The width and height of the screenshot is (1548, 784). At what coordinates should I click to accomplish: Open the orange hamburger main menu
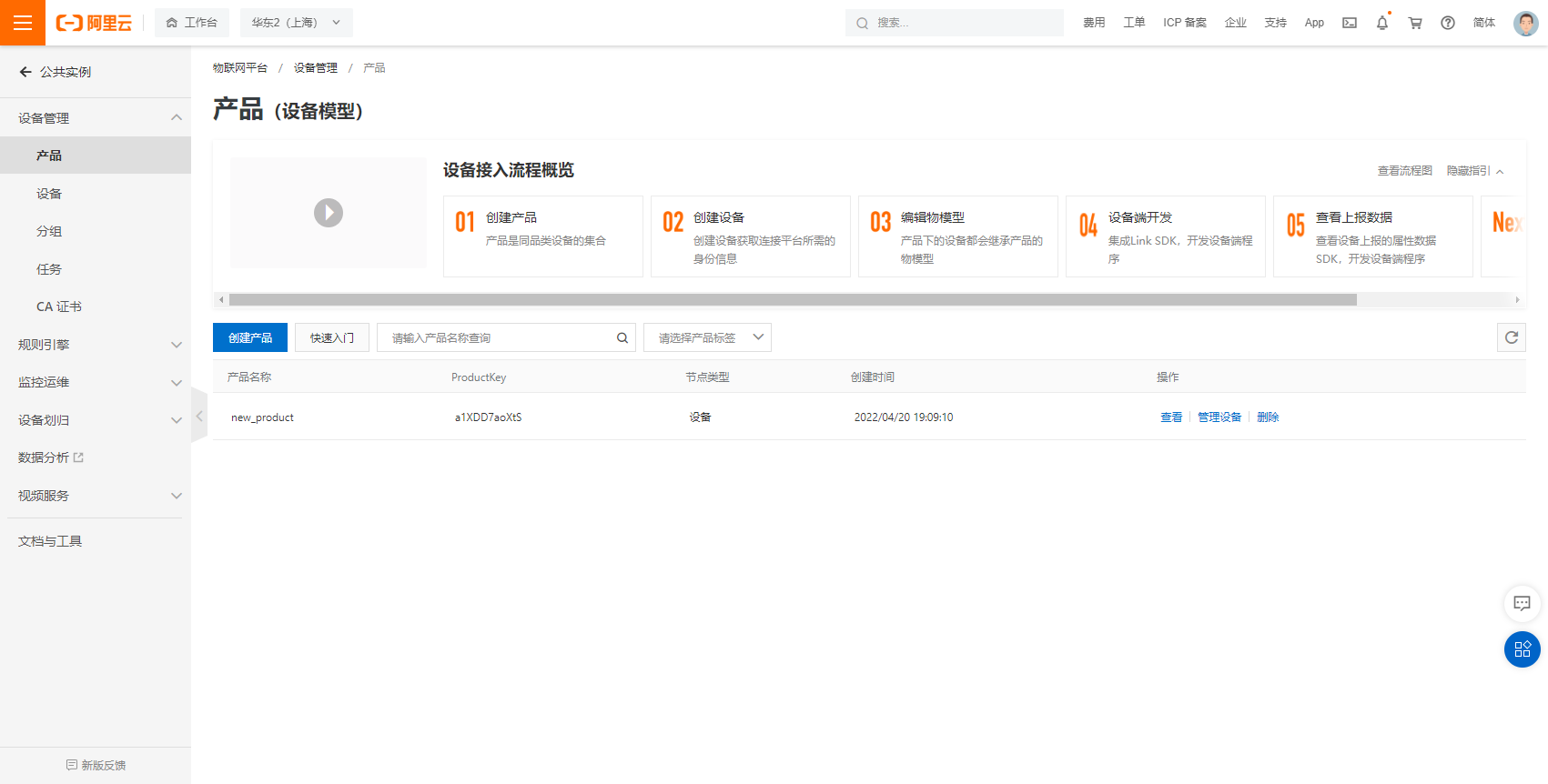(x=23, y=23)
